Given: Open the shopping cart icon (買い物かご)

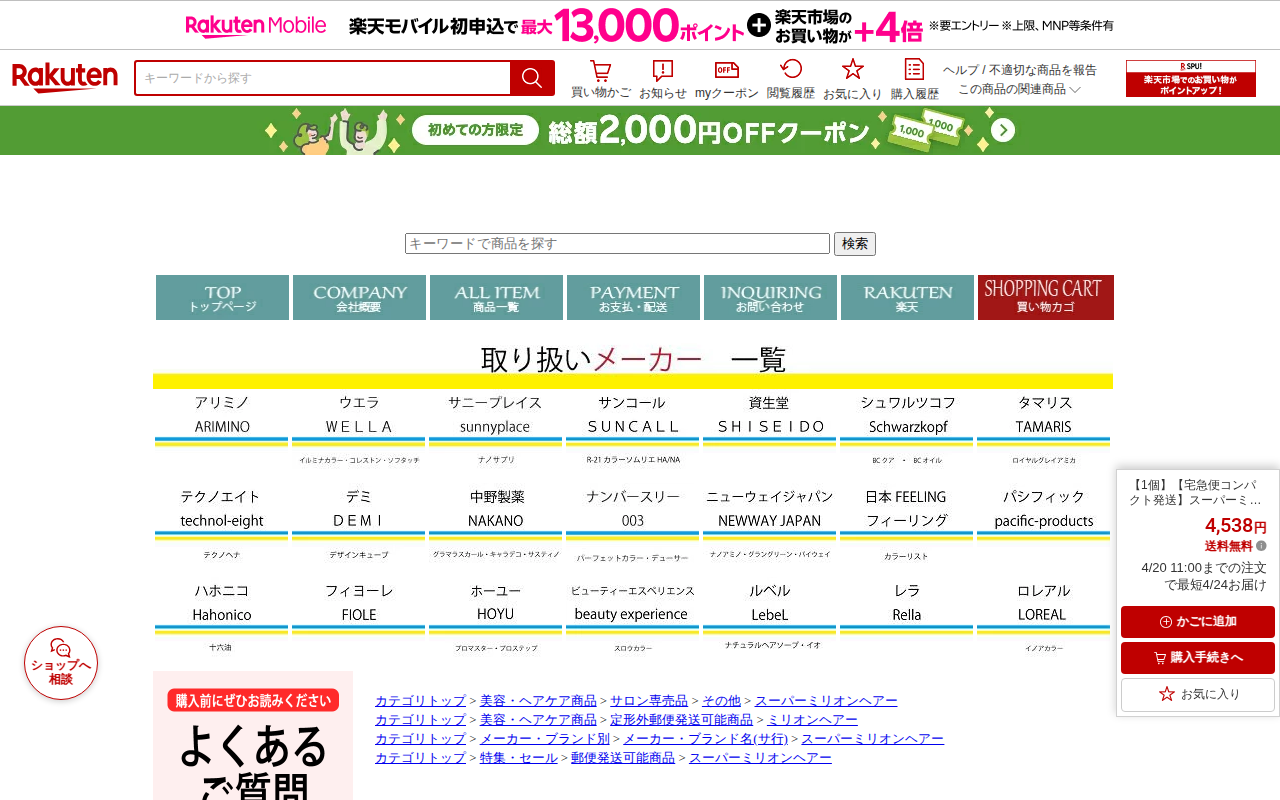Looking at the screenshot, I should click(x=600, y=79).
